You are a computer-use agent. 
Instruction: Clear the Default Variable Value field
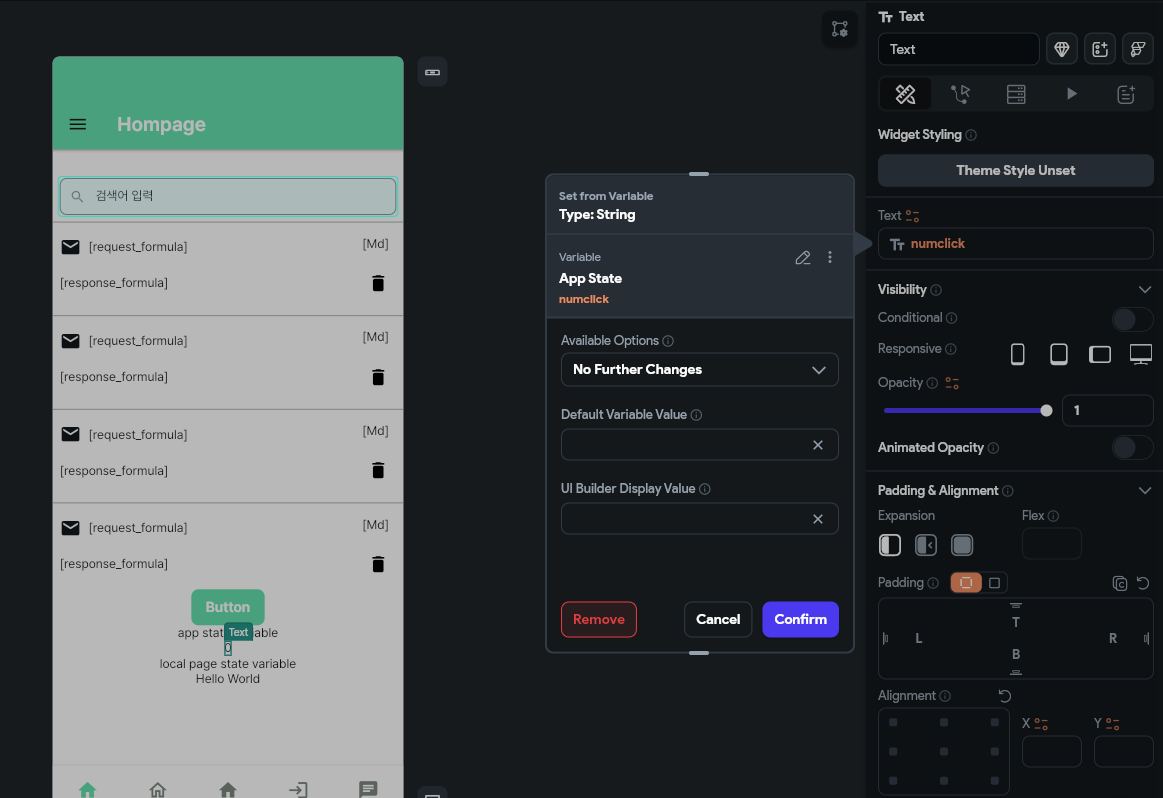[x=817, y=445]
